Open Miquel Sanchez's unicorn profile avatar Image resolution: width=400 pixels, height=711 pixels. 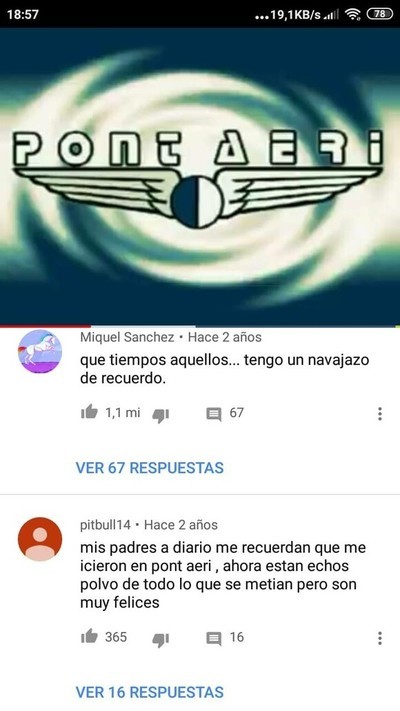click(40, 351)
